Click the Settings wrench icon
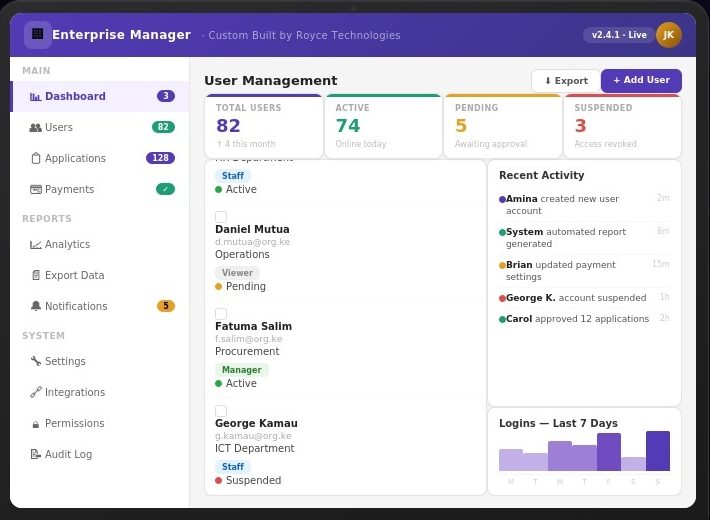710x520 pixels. pos(36,362)
